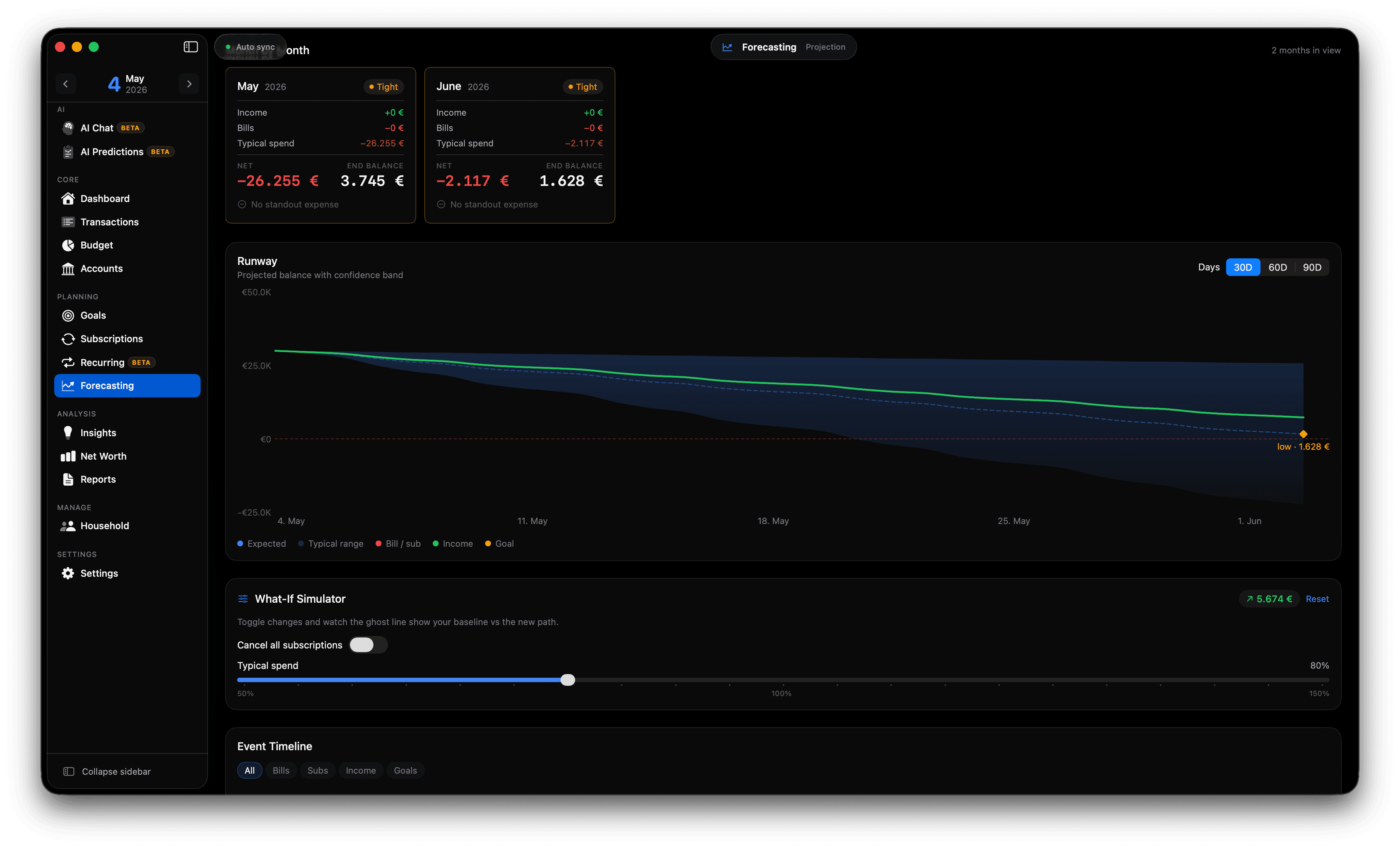This screenshot has height=849, width=1400.
Task: Click the May no standout expense icon
Action: coord(242,204)
